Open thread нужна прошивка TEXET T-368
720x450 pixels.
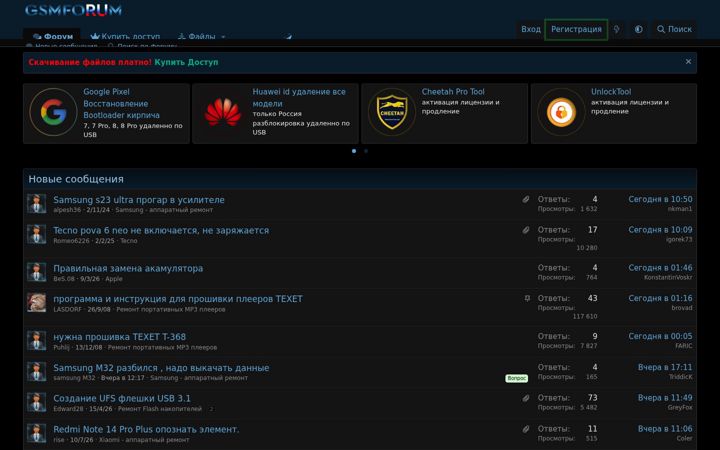pos(119,337)
